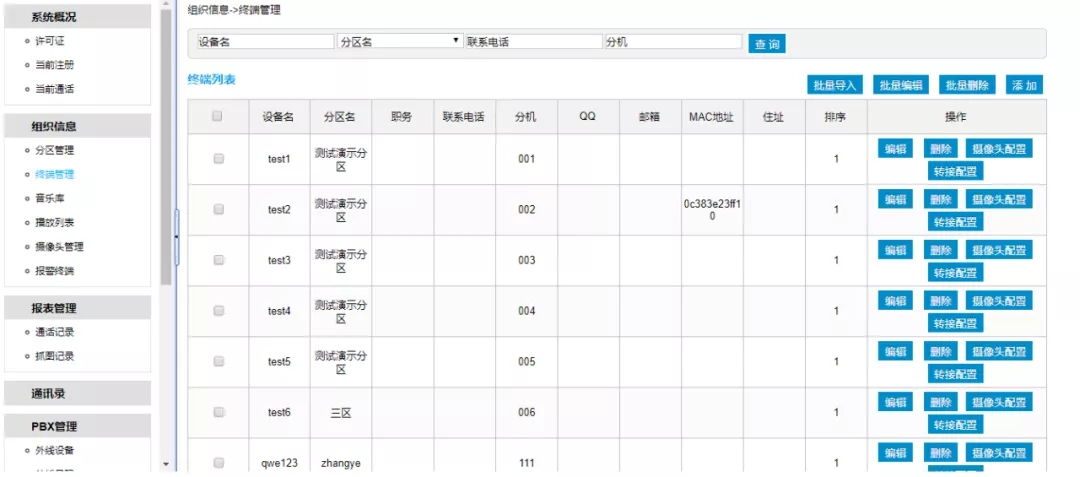Click the 批量编辑 button
This screenshot has height=477, width=1080.
click(x=900, y=85)
